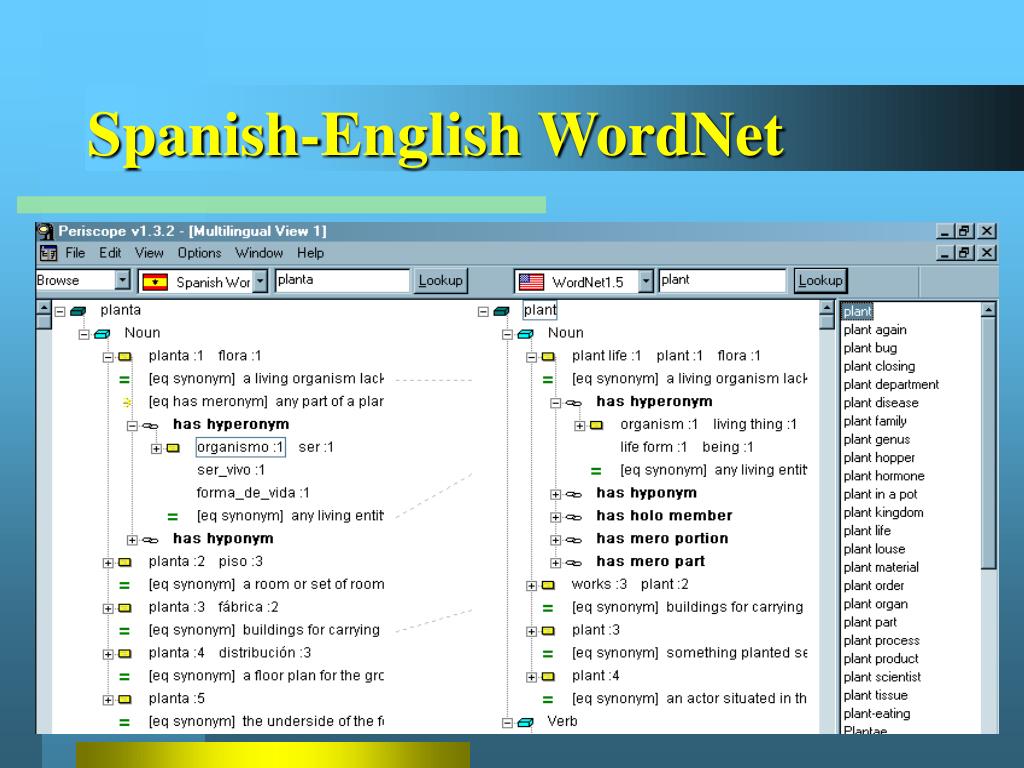Click the up arrow of the Spanish tree scrollbar
The height and width of the screenshot is (768, 1024).
click(43, 308)
